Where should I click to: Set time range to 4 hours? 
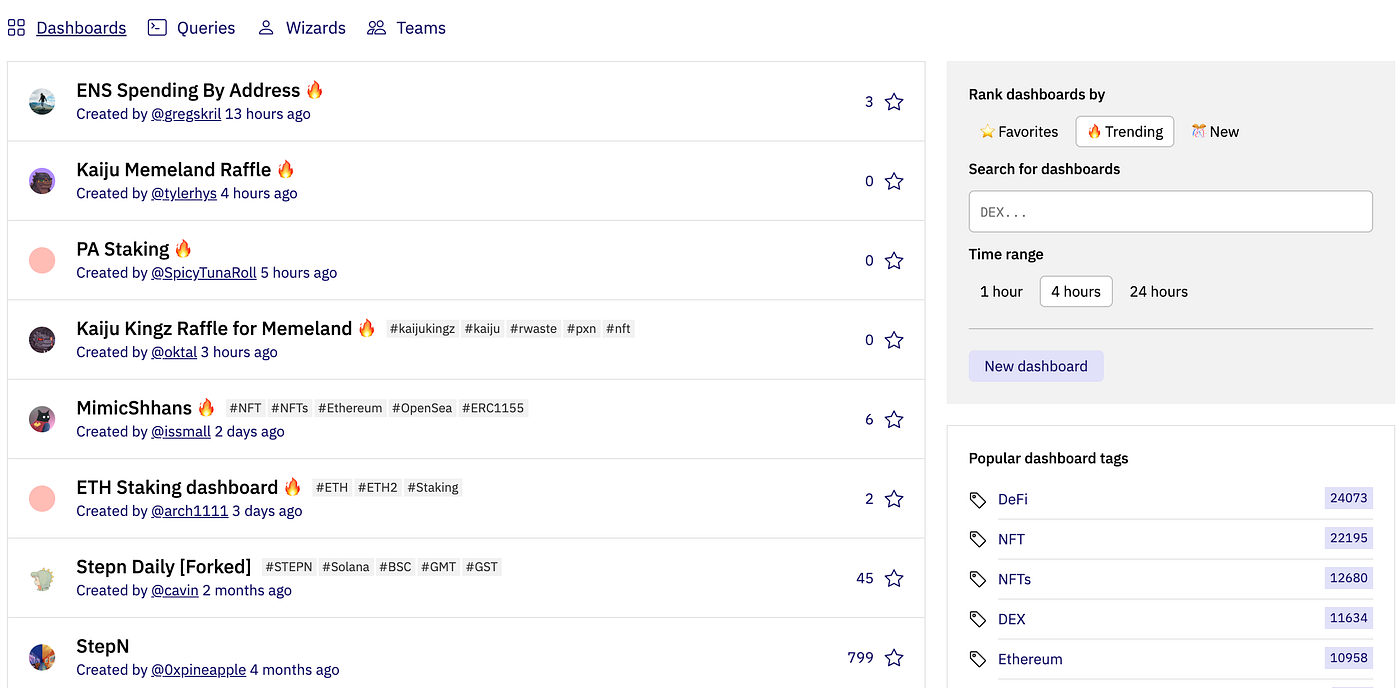[1076, 292]
